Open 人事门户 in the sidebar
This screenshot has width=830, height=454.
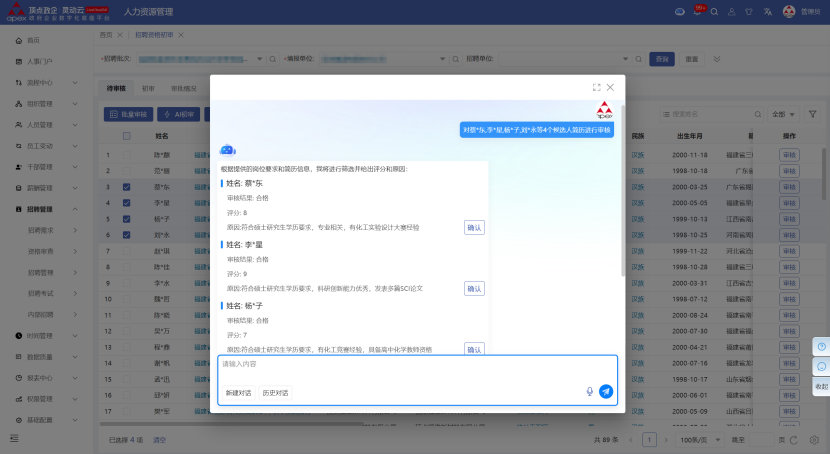tap(40, 61)
